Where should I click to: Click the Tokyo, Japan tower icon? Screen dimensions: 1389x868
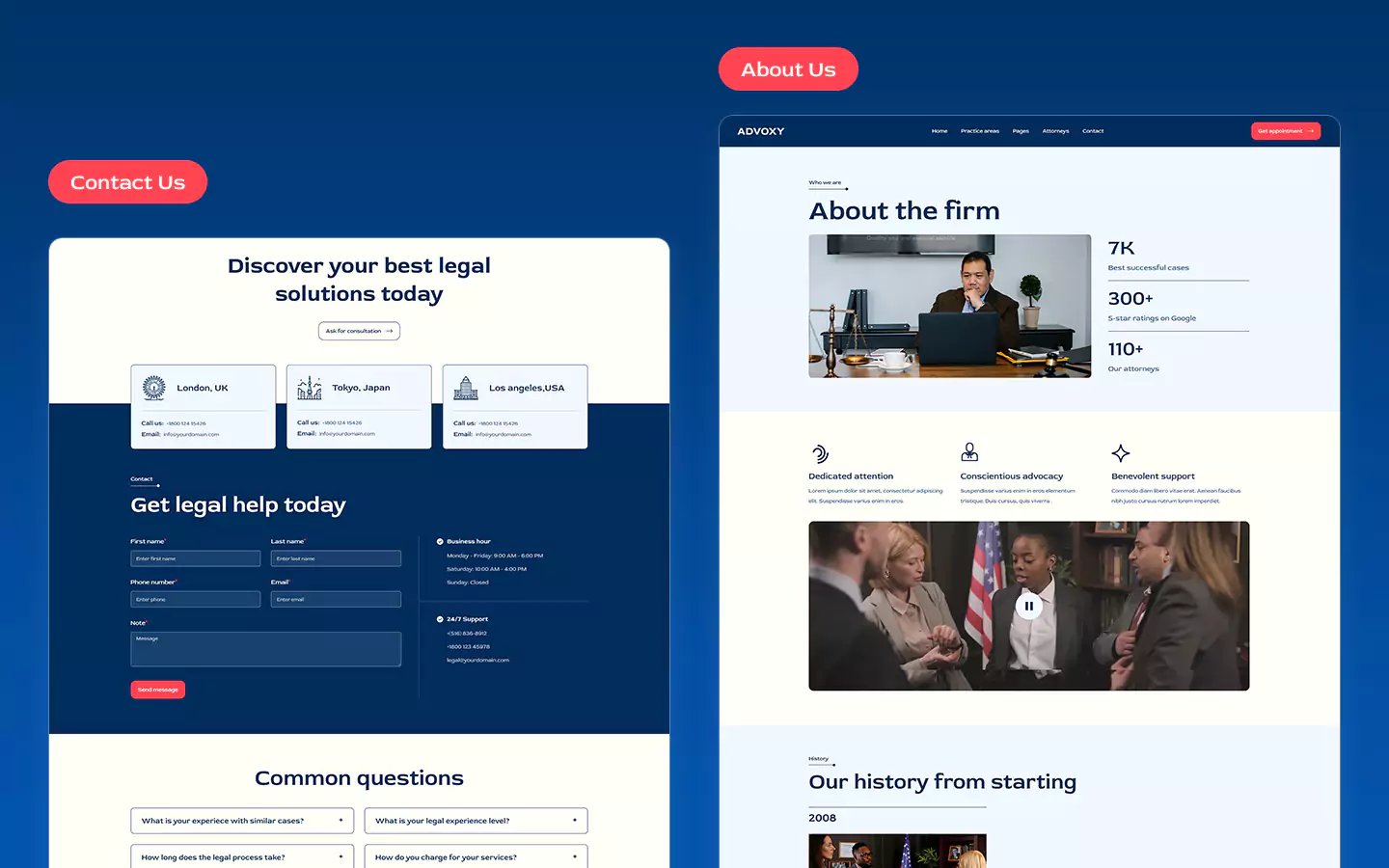coord(310,388)
